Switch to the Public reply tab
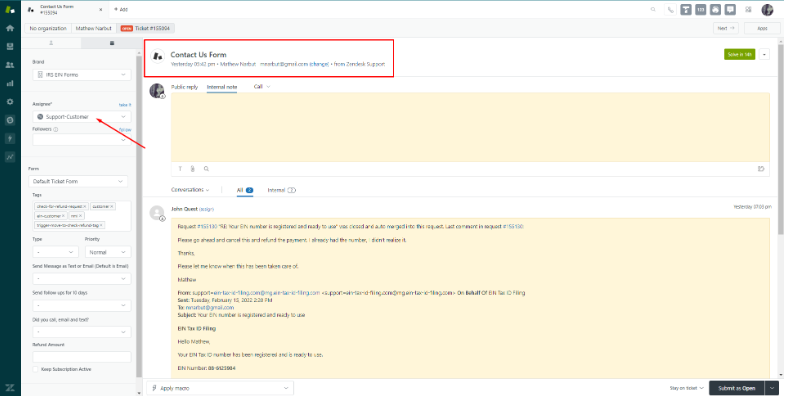787x396 pixels. [184, 87]
